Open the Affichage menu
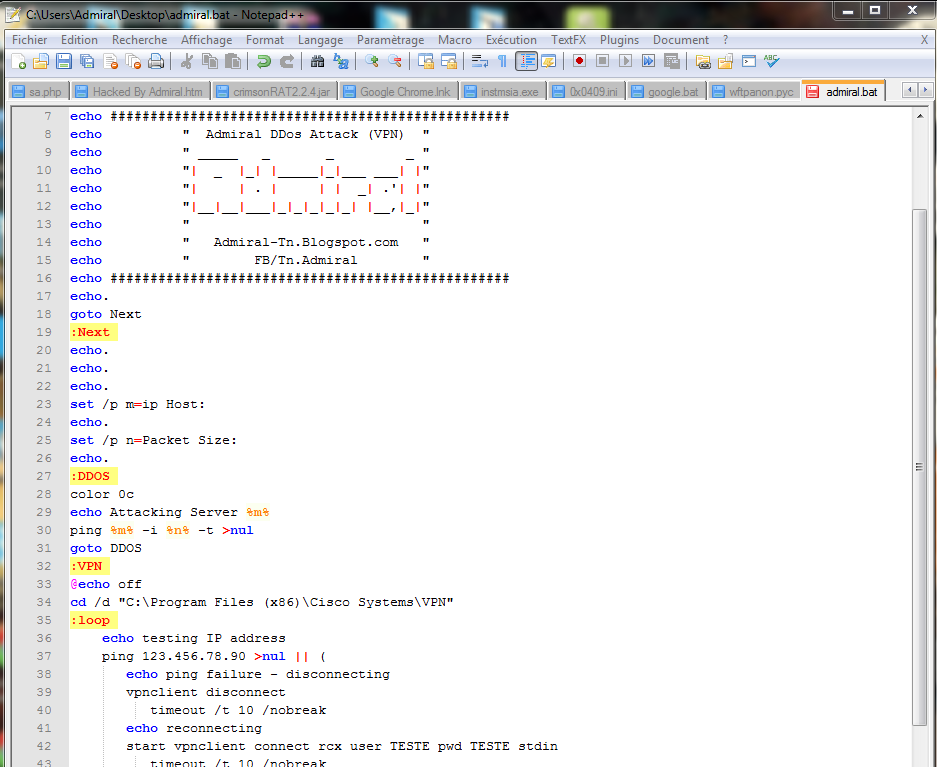The height and width of the screenshot is (767, 937). 206,40
